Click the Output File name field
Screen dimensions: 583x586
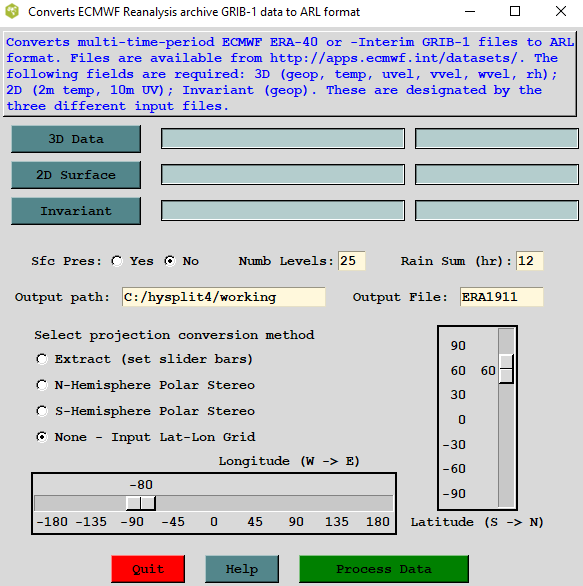click(x=501, y=297)
